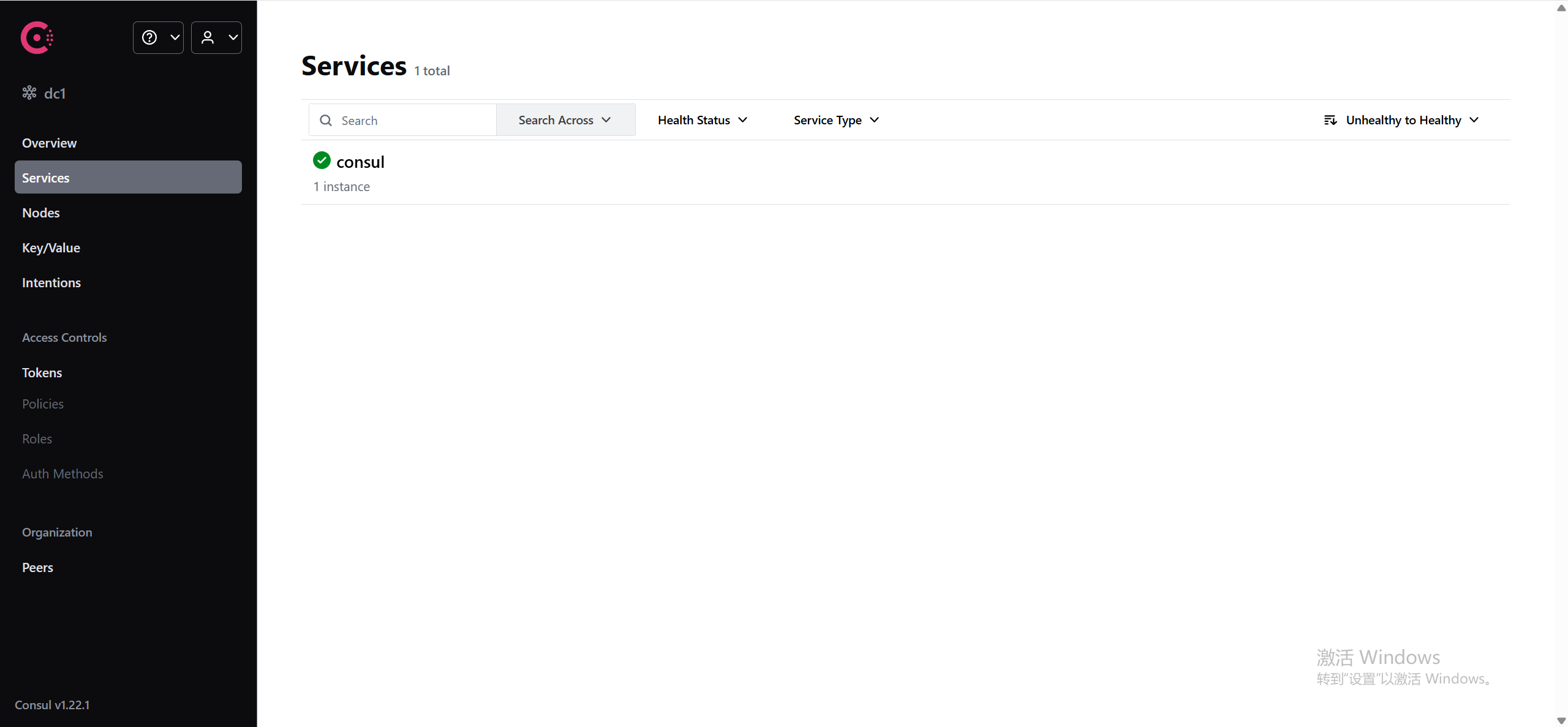Screen dimensions: 1568x727
Task: Click the green health check icon beside consul
Action: [x=321, y=160]
